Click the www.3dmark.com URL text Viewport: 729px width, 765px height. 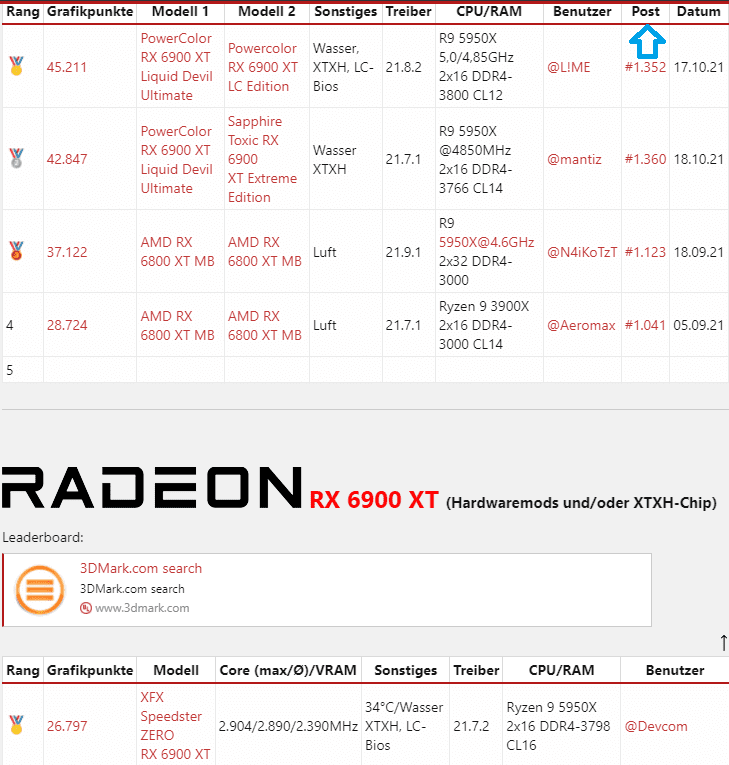pyautogui.click(x=142, y=608)
